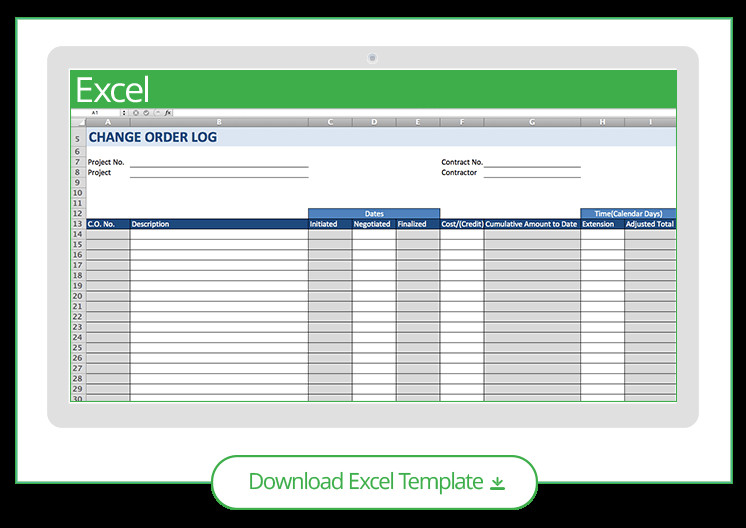Click the C.O. No. column heading

pos(108,224)
